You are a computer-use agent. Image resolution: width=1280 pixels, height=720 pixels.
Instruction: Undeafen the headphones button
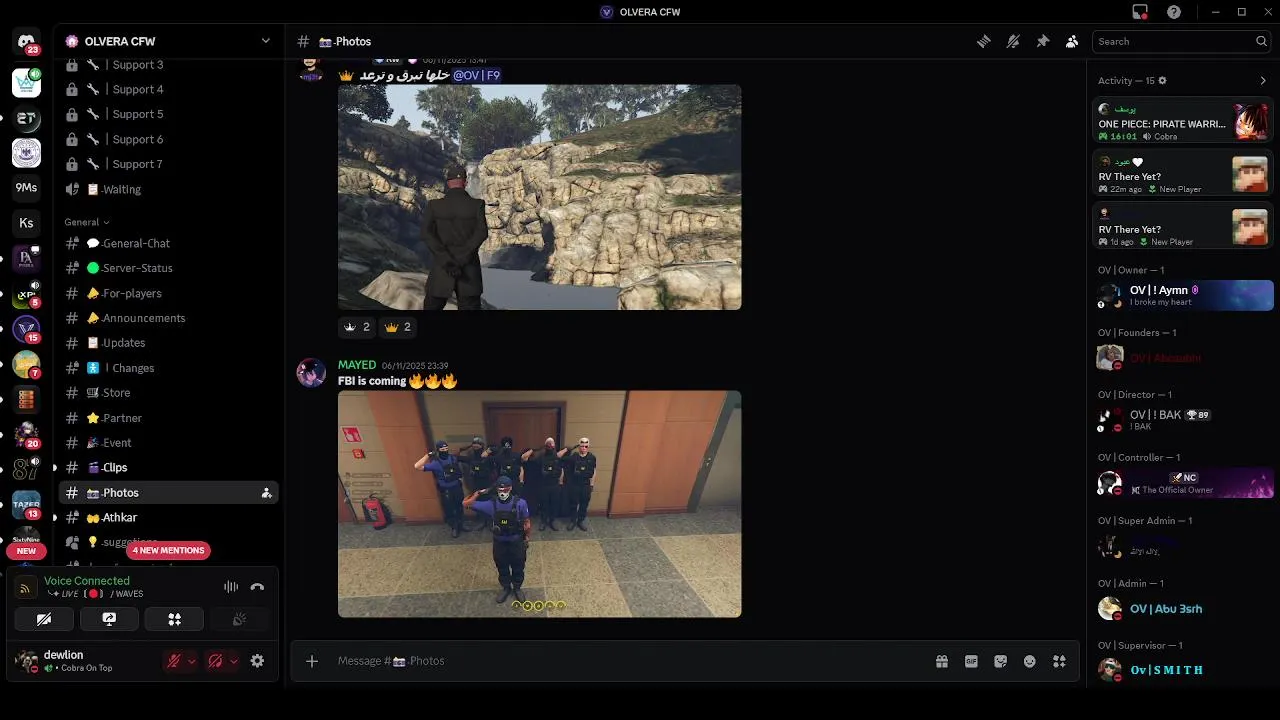coord(215,661)
